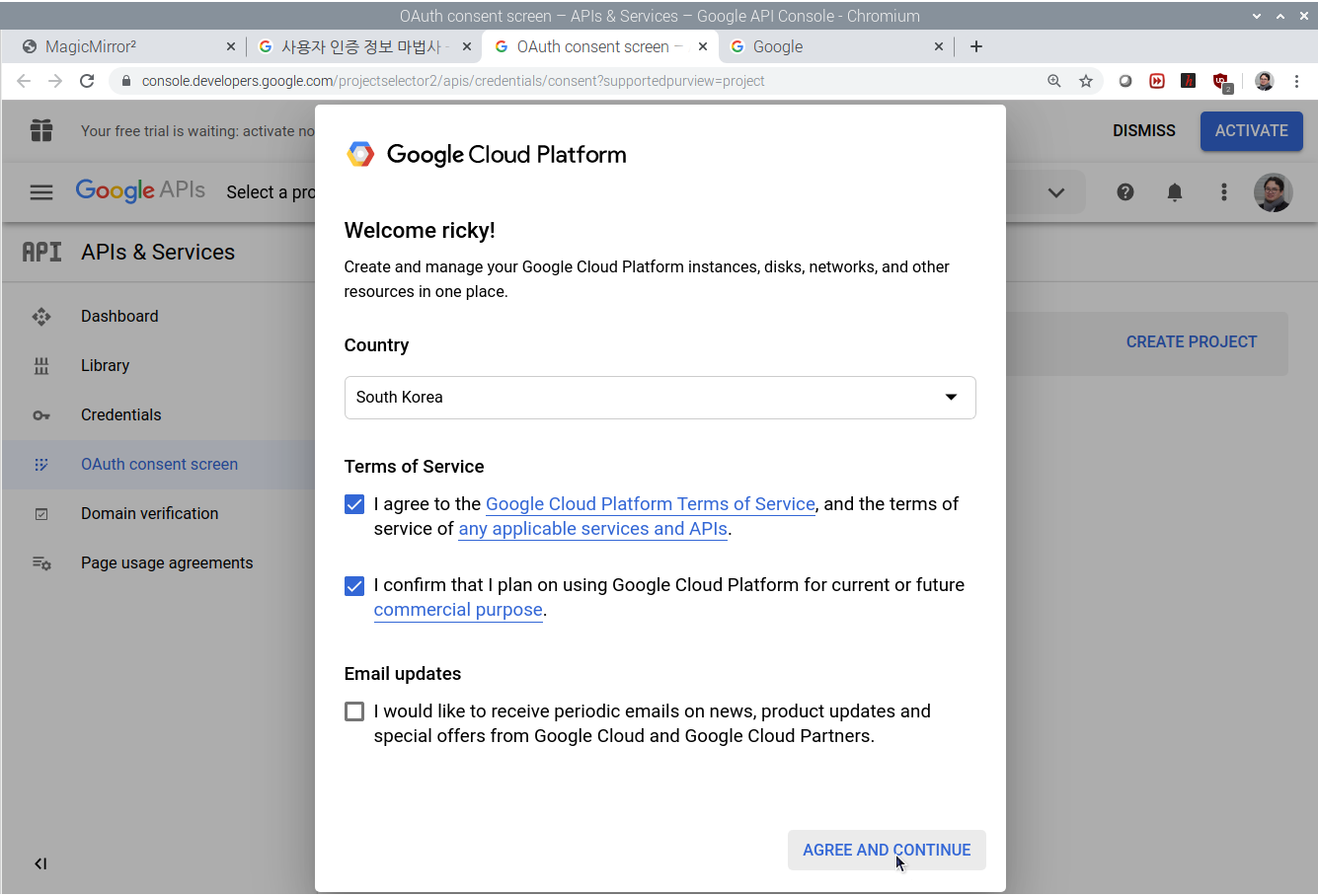Click the dark square extension icon
Image resolution: width=1318 pixels, height=896 pixels.
click(1189, 81)
